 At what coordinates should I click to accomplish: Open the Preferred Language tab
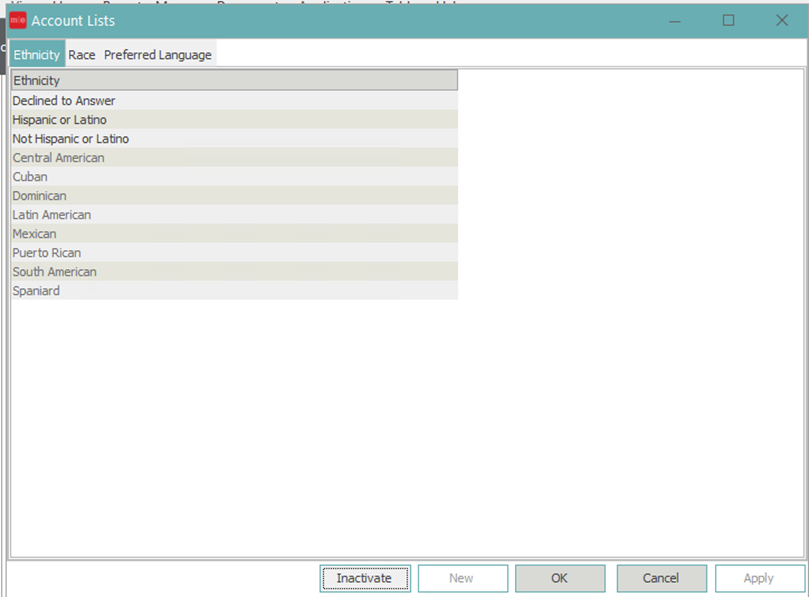[158, 55]
